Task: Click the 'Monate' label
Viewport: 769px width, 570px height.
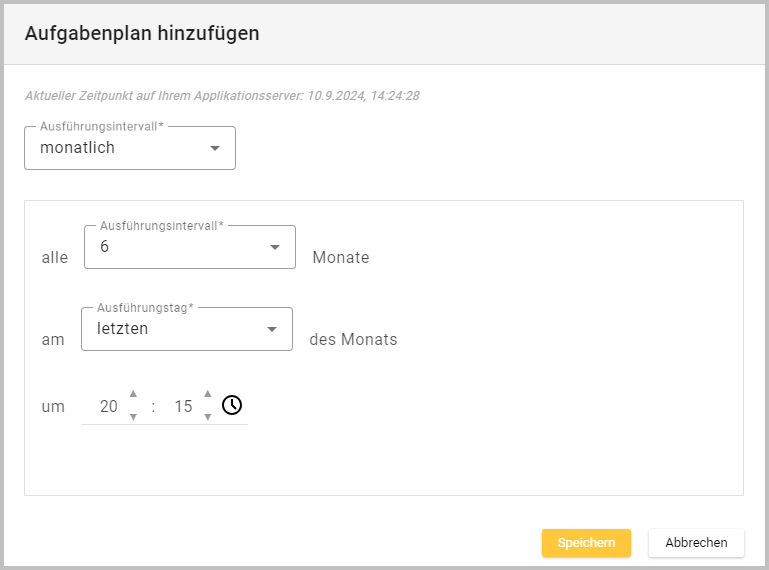Action: point(341,258)
